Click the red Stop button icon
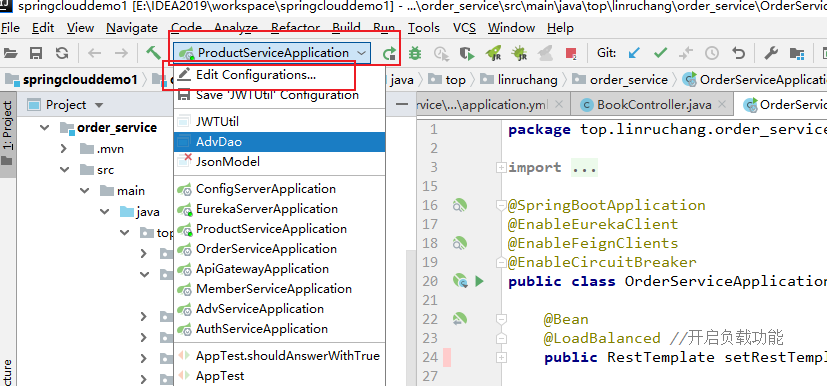 coord(571,53)
